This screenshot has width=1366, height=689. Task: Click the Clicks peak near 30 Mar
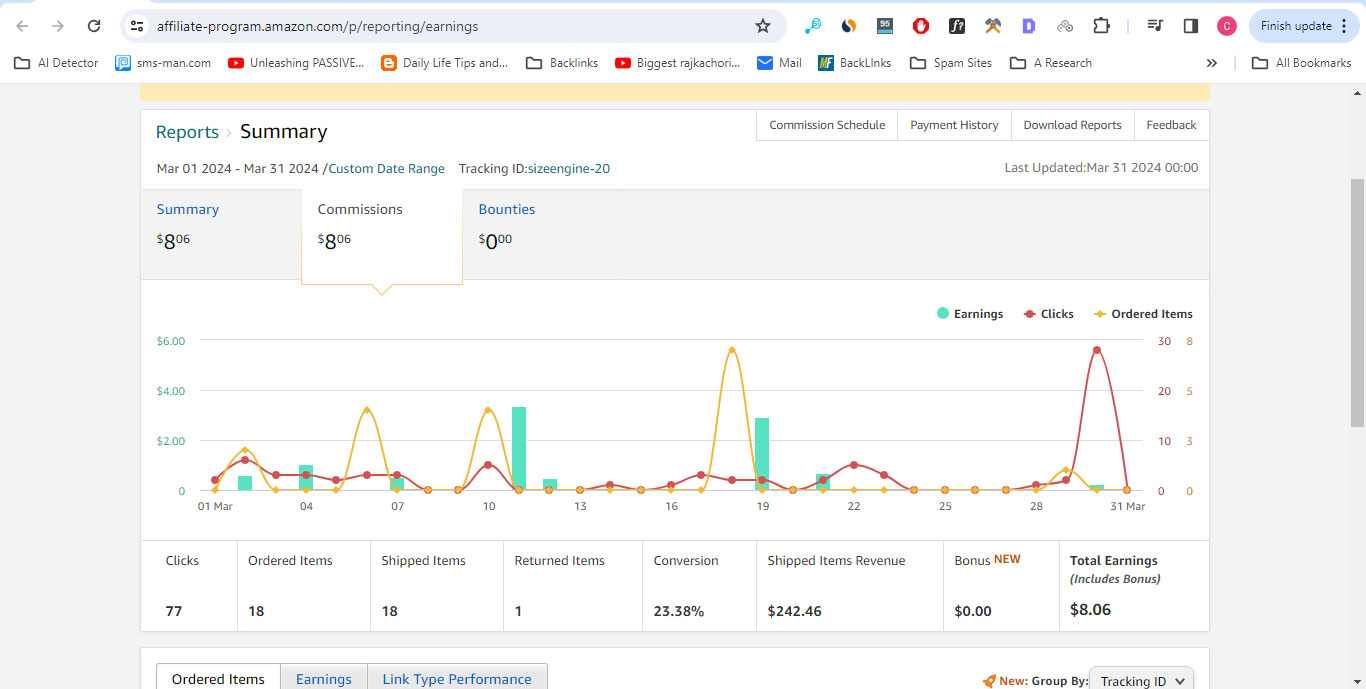1097,350
